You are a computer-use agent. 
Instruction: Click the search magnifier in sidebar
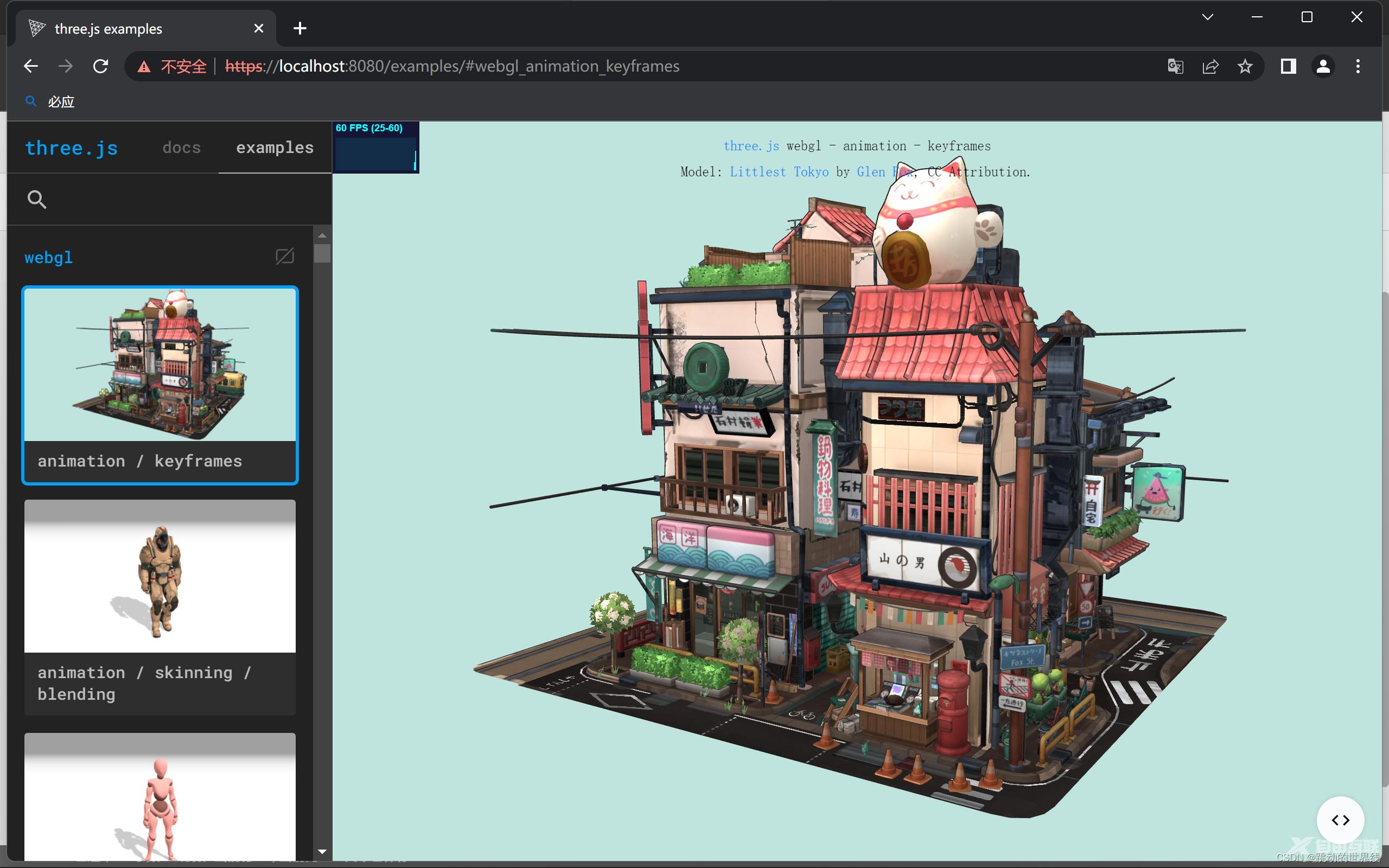point(37,199)
